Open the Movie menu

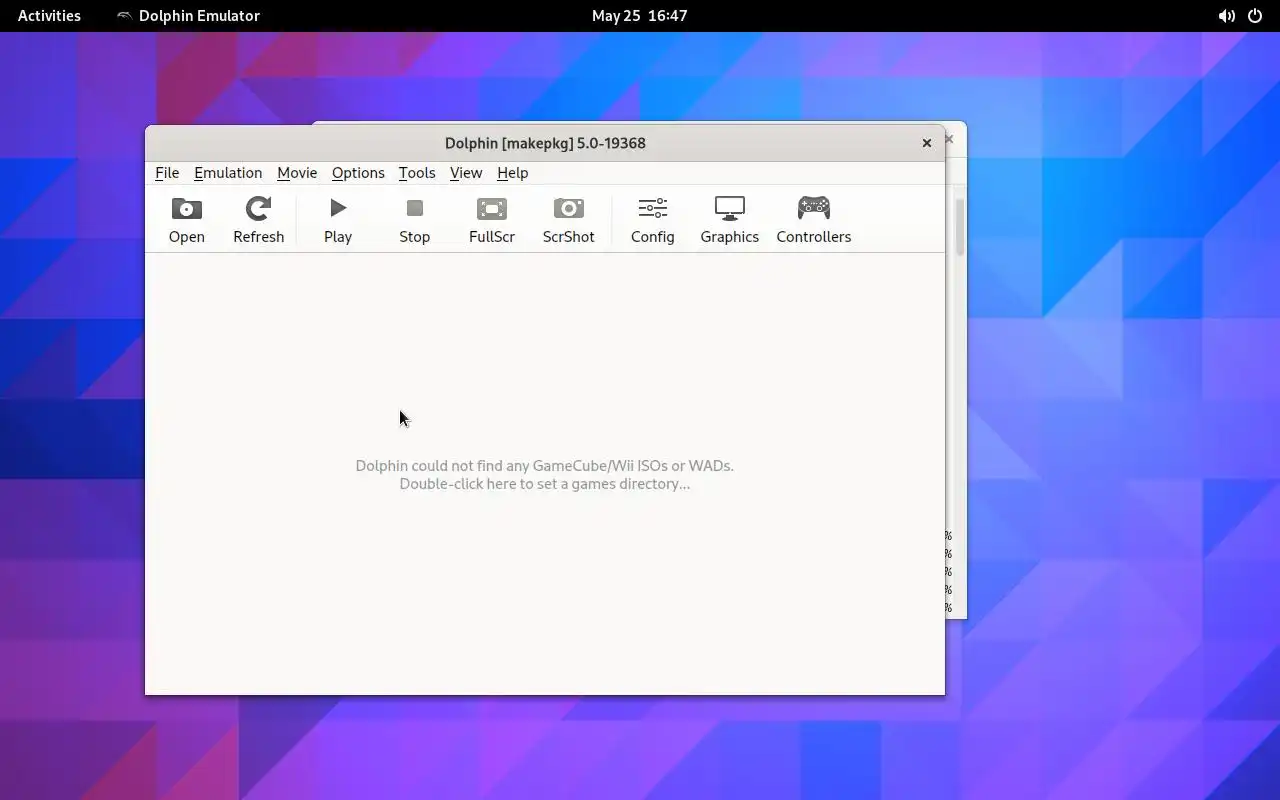297,173
